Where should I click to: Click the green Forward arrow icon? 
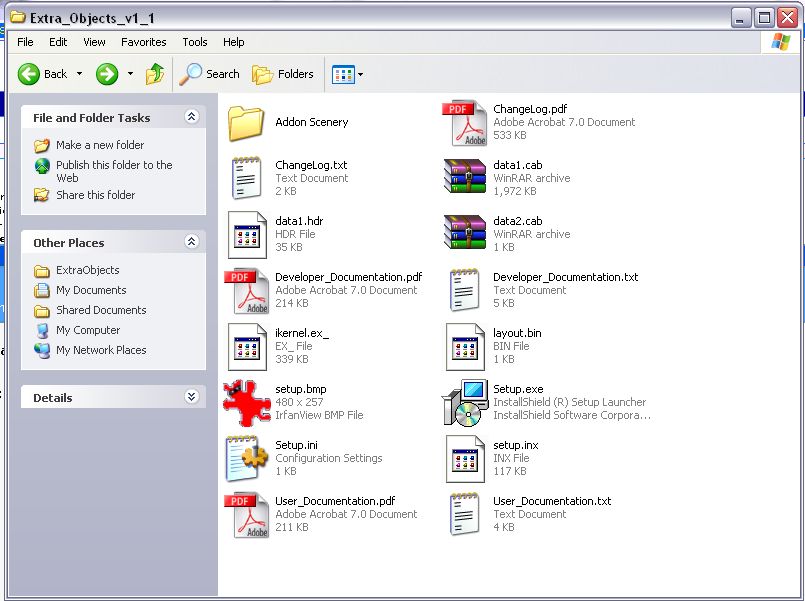coord(107,74)
